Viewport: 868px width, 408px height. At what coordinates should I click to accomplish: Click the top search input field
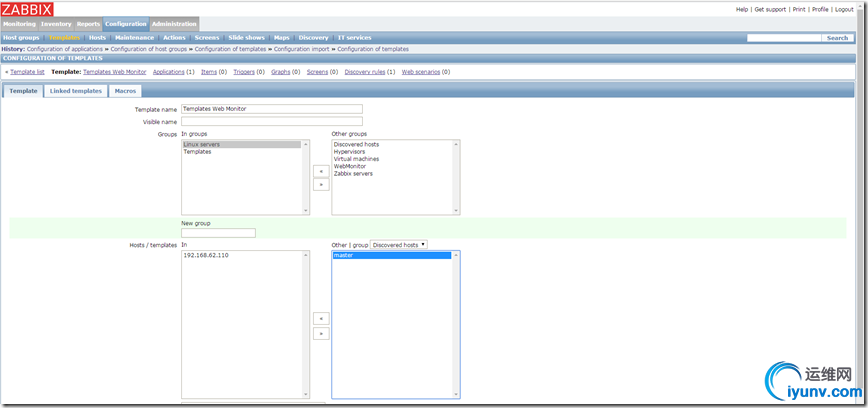pos(783,38)
